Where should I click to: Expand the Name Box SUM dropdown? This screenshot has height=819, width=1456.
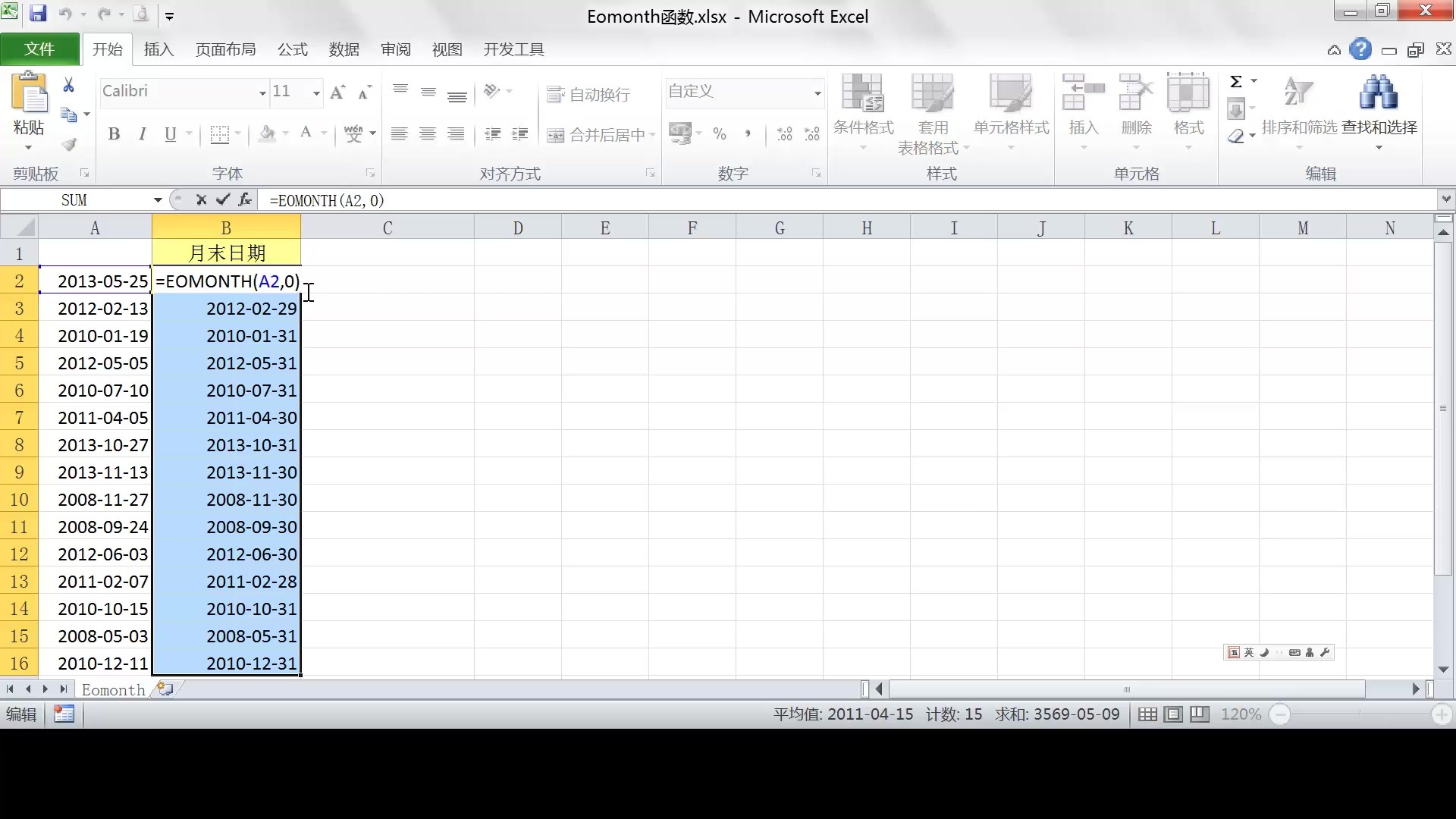pyautogui.click(x=158, y=199)
